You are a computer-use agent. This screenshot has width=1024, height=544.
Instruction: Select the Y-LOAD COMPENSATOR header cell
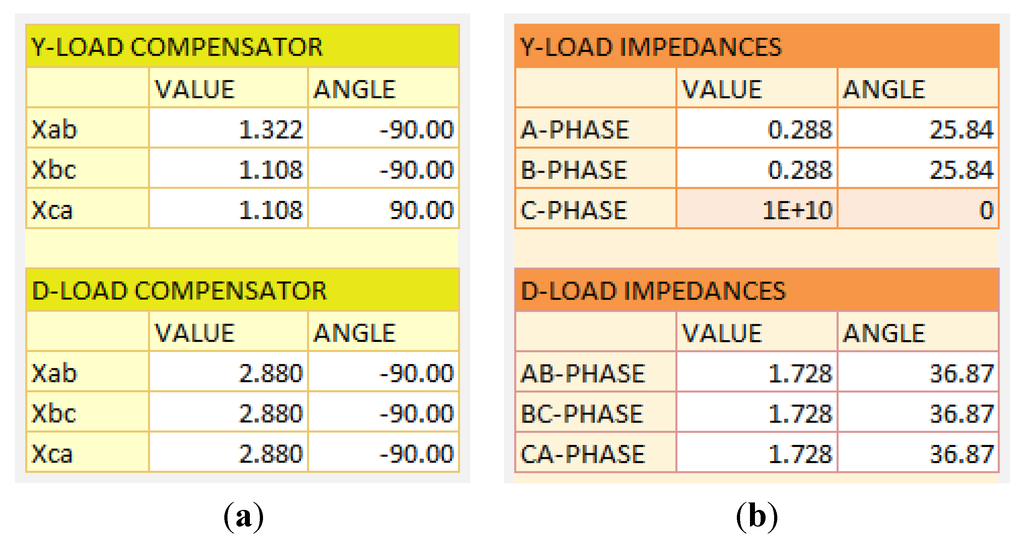241,47
